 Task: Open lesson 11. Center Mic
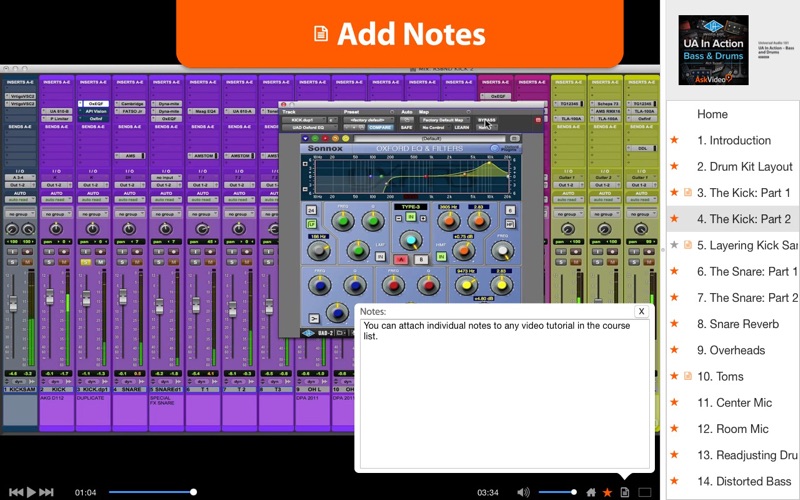734,403
